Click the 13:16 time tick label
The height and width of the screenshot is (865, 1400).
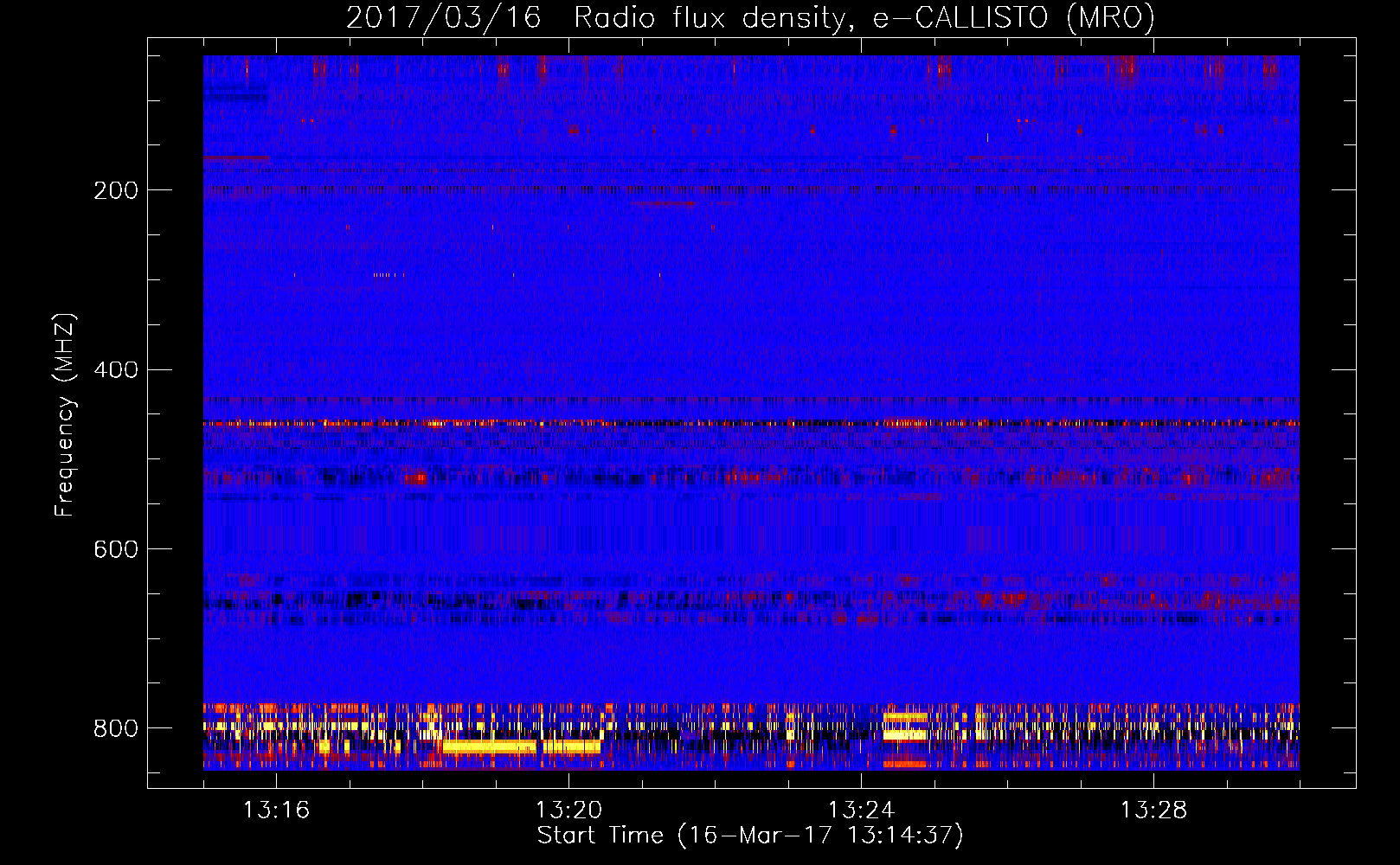[276, 811]
